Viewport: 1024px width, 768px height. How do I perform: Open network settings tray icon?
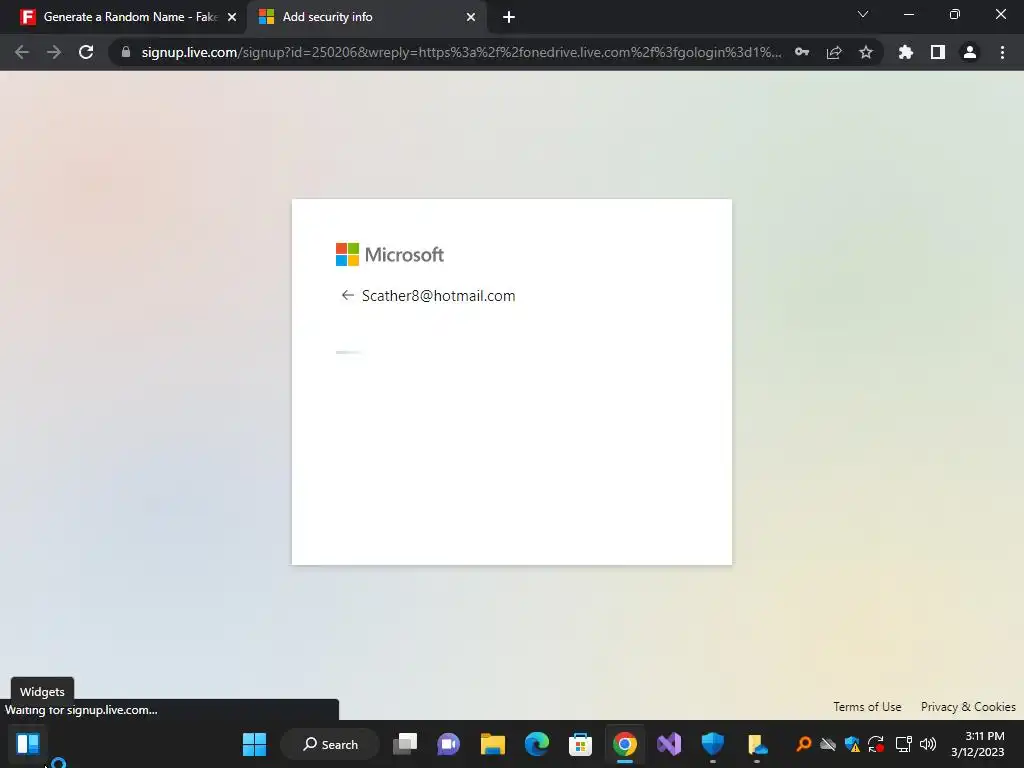[x=903, y=744]
